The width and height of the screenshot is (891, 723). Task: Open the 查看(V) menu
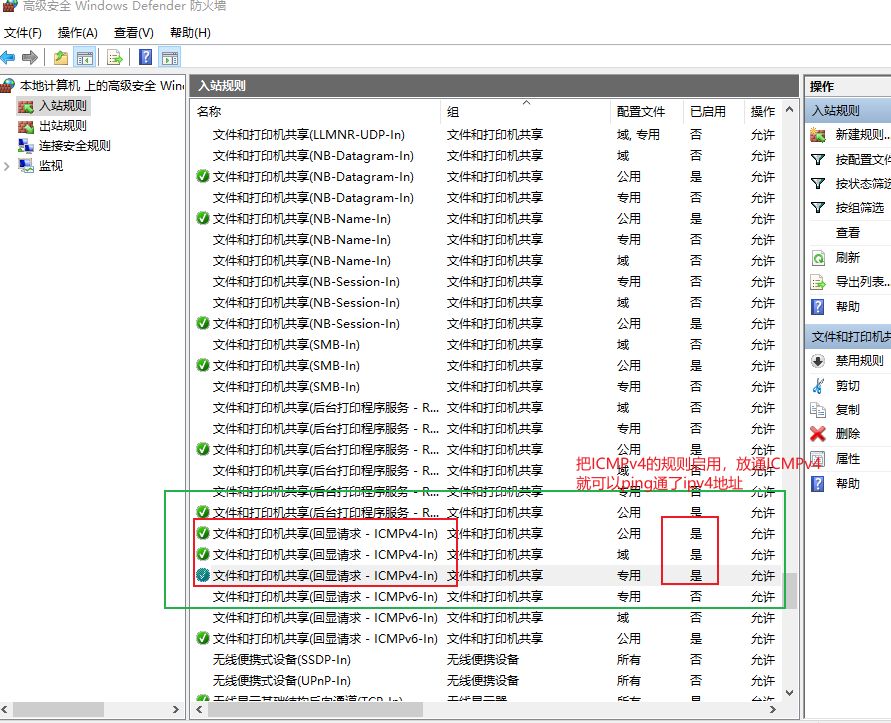pyautogui.click(x=133, y=33)
